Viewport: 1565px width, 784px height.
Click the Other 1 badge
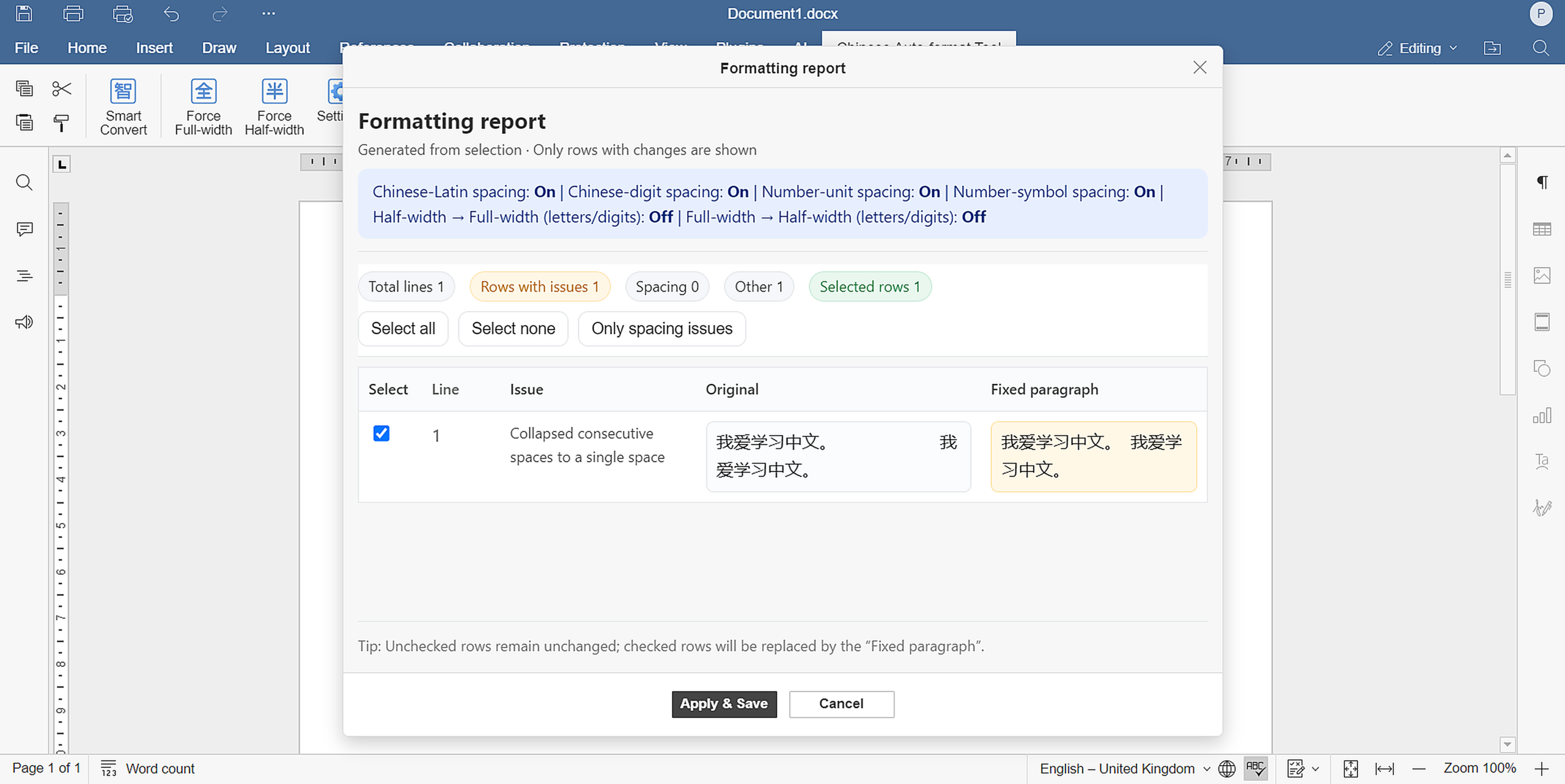click(759, 287)
